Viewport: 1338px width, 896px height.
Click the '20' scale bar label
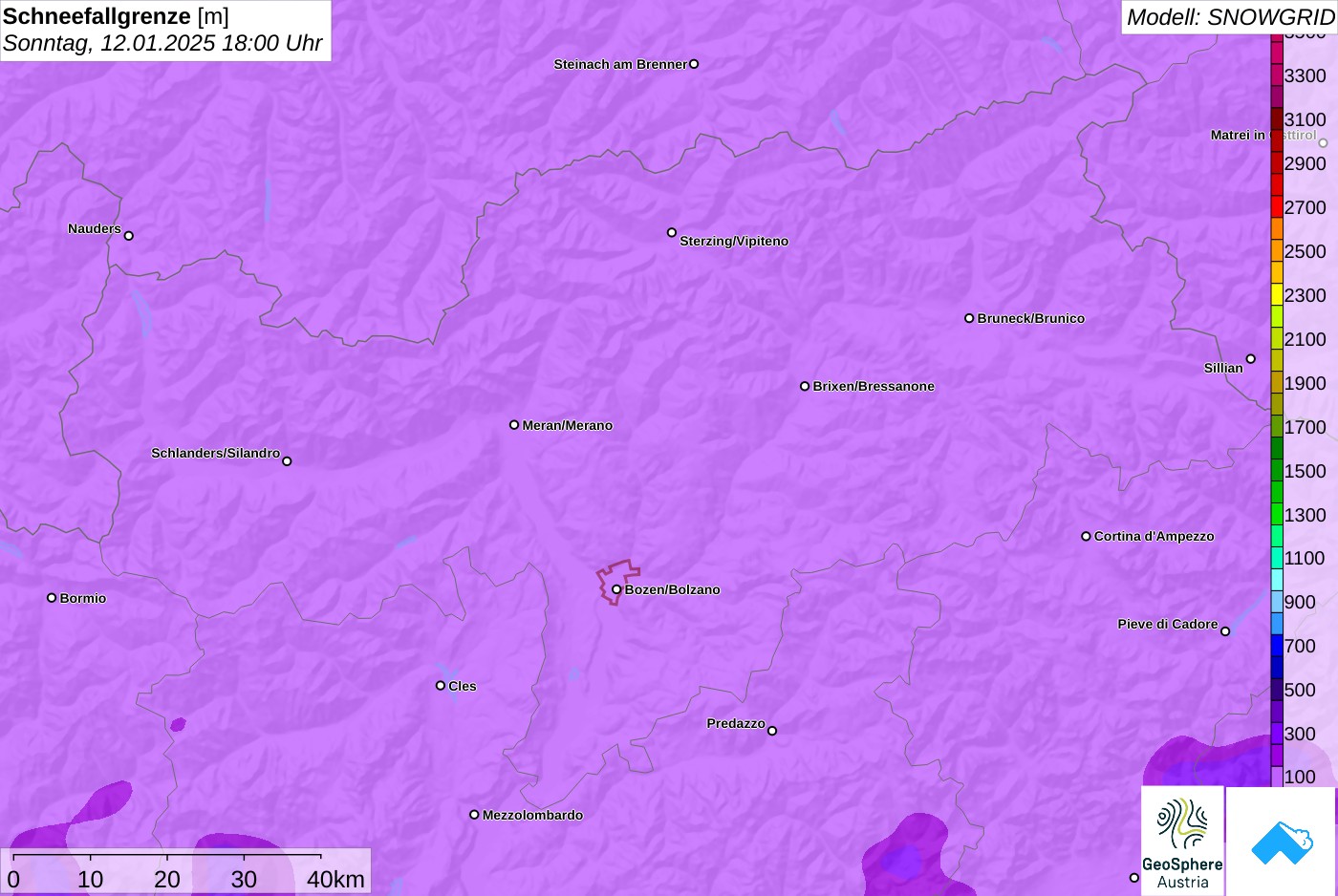(167, 880)
